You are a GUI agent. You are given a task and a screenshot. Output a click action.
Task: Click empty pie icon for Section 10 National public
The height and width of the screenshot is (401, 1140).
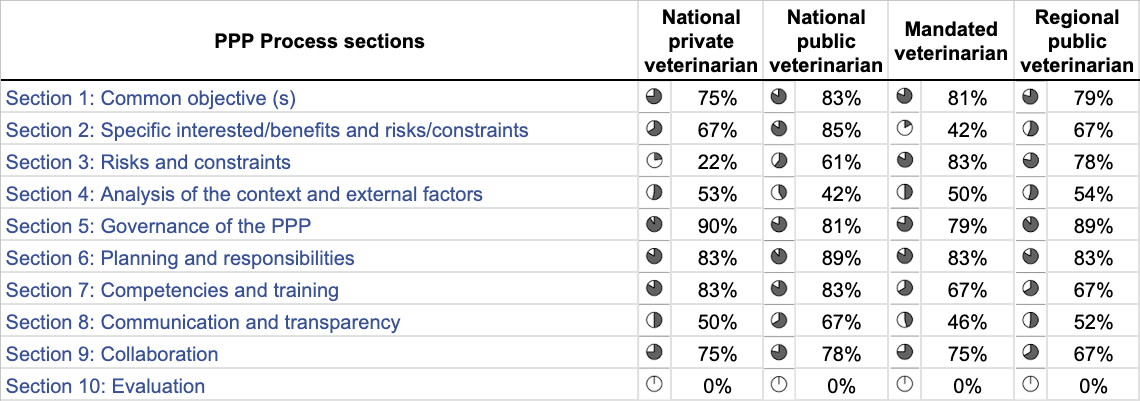[778, 386]
